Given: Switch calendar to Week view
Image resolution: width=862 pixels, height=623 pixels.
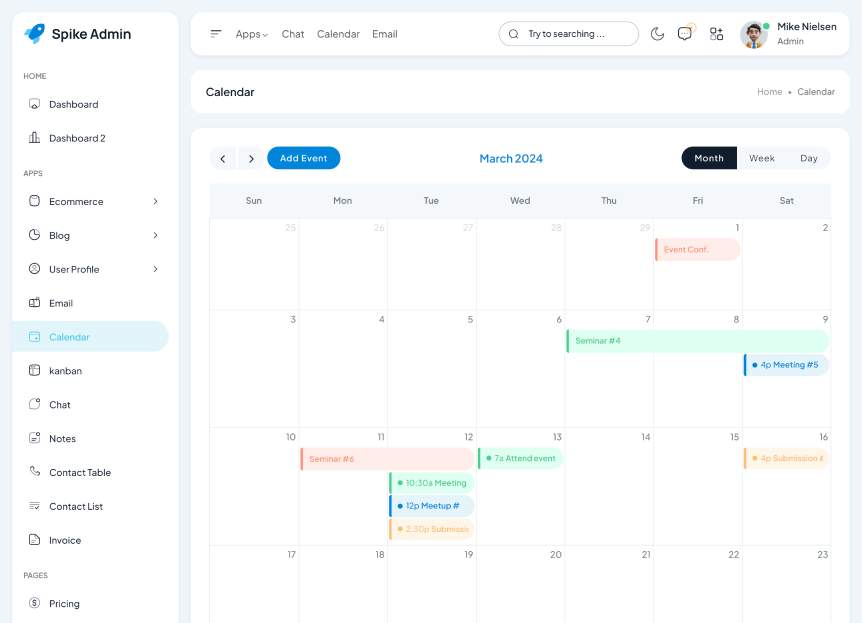Looking at the screenshot, I should 762,158.
